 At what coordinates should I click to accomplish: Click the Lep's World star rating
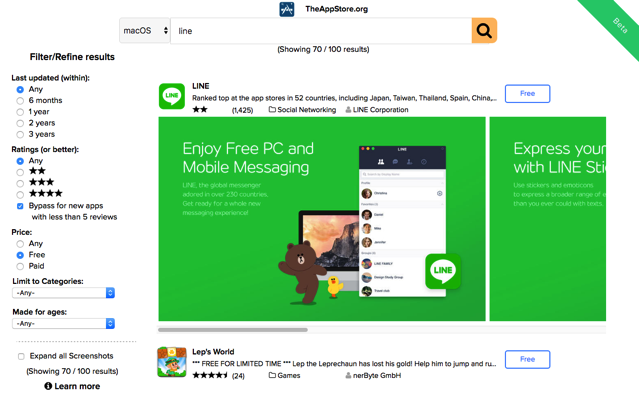pyautogui.click(x=210, y=375)
